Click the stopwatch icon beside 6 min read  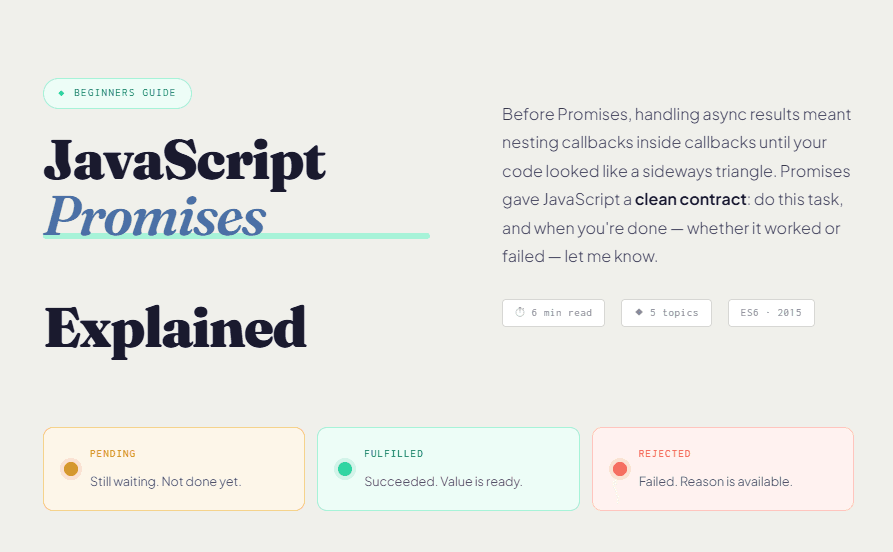point(520,313)
